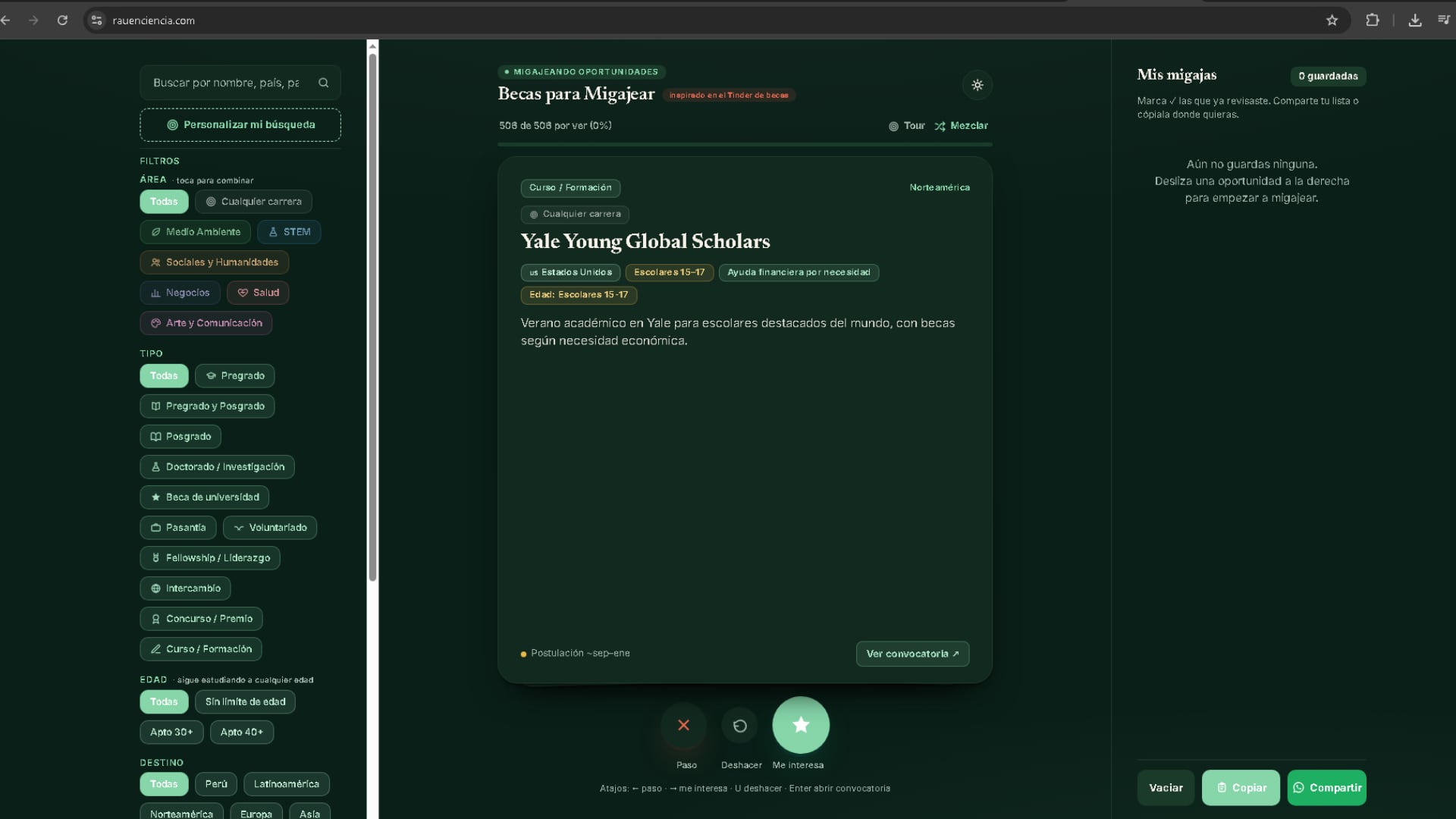The image size is (1456, 819).
Task: Filter type by Fellowship / Liderazgo
Action: click(x=210, y=558)
